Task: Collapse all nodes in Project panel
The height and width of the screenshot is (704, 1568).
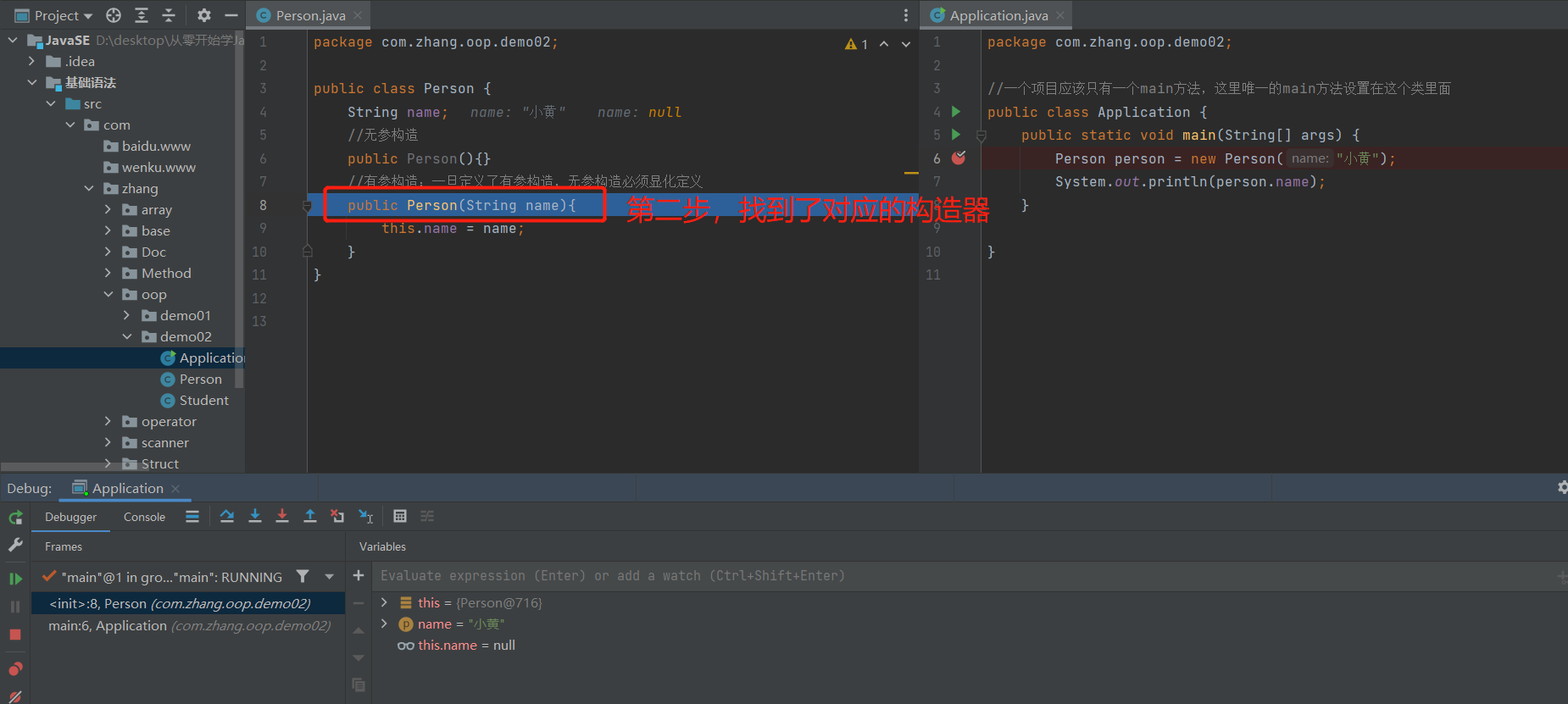Action: click(169, 15)
